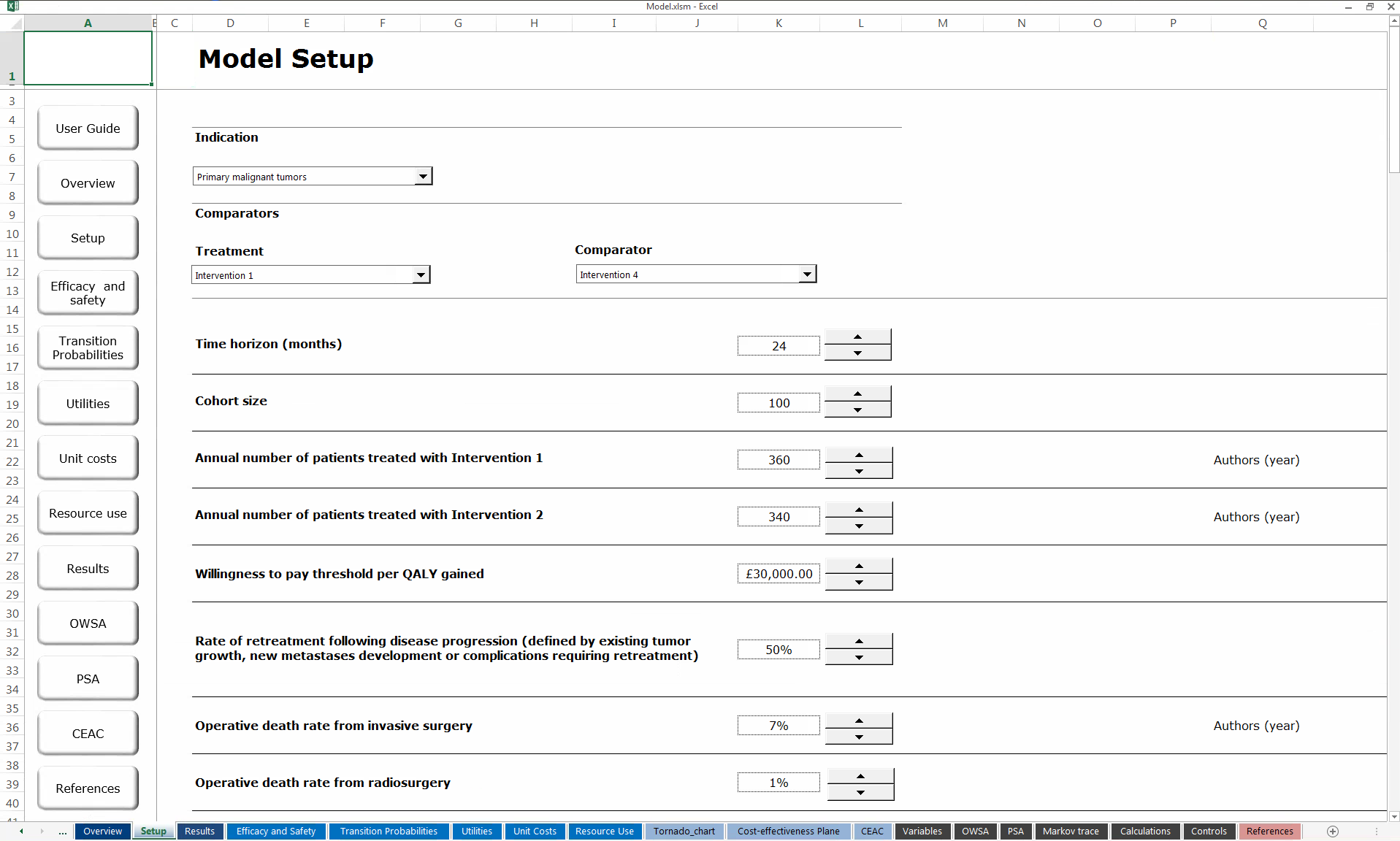Image resolution: width=1400 pixels, height=841 pixels.
Task: Increase Time horizon using the up arrow
Action: point(857,337)
